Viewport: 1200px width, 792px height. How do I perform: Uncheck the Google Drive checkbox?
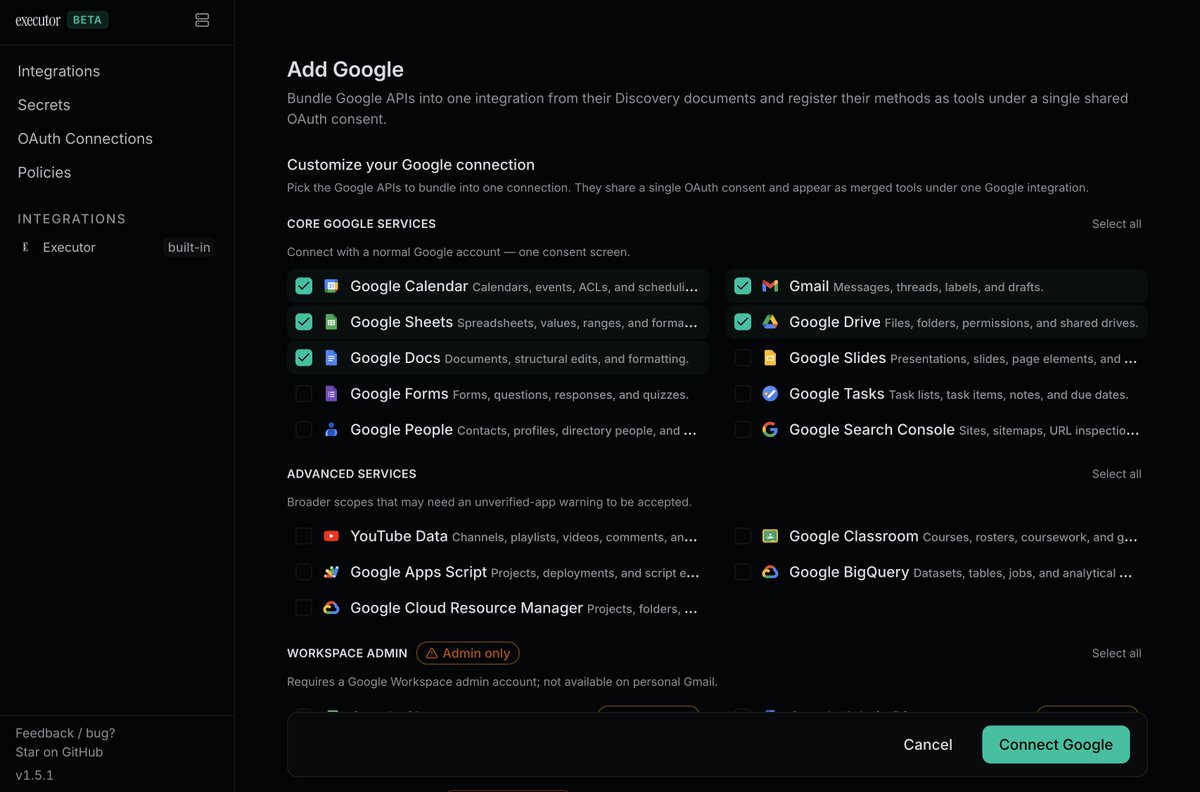click(743, 322)
